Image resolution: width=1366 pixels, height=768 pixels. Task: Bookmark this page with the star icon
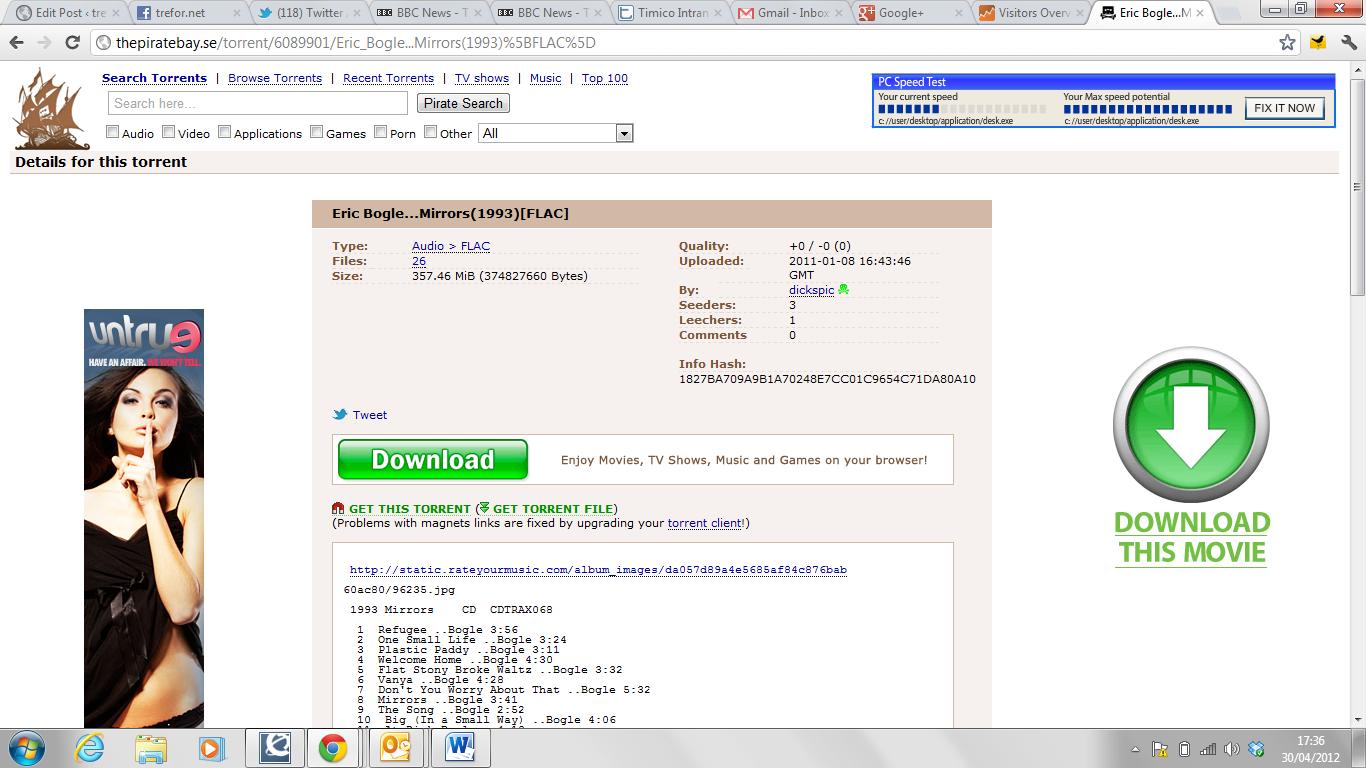1287,43
